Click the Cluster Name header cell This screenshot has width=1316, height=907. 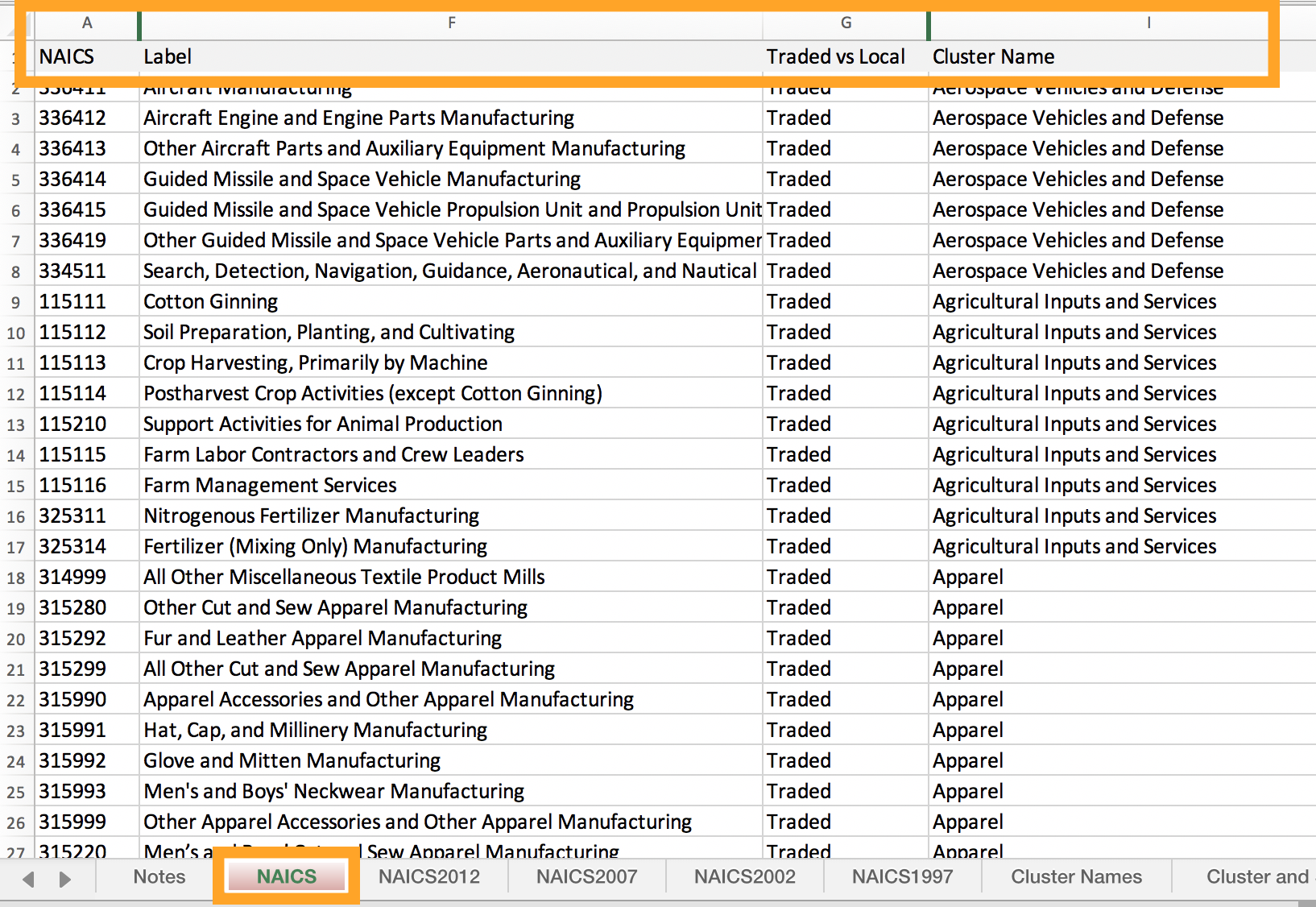tap(1123, 56)
